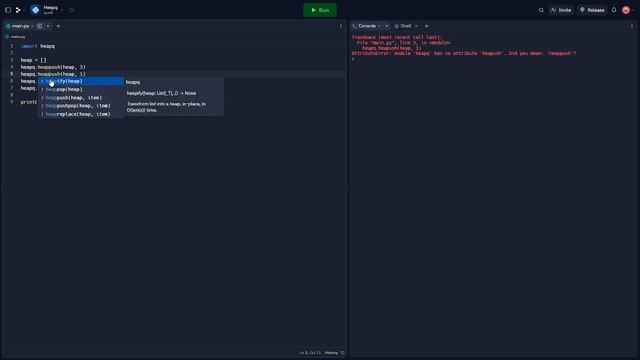Choose heapreplace(heap, item) suggestion

[81, 114]
